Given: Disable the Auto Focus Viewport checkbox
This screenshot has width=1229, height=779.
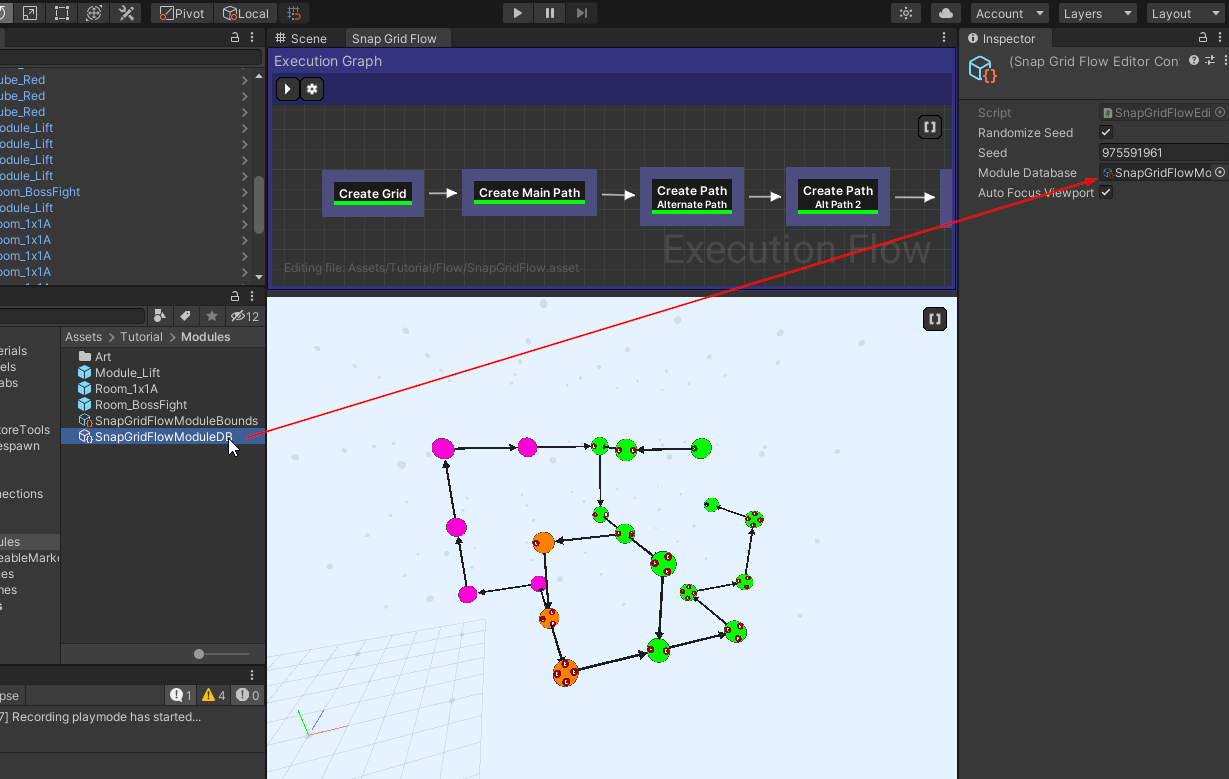Looking at the screenshot, I should tap(1106, 193).
